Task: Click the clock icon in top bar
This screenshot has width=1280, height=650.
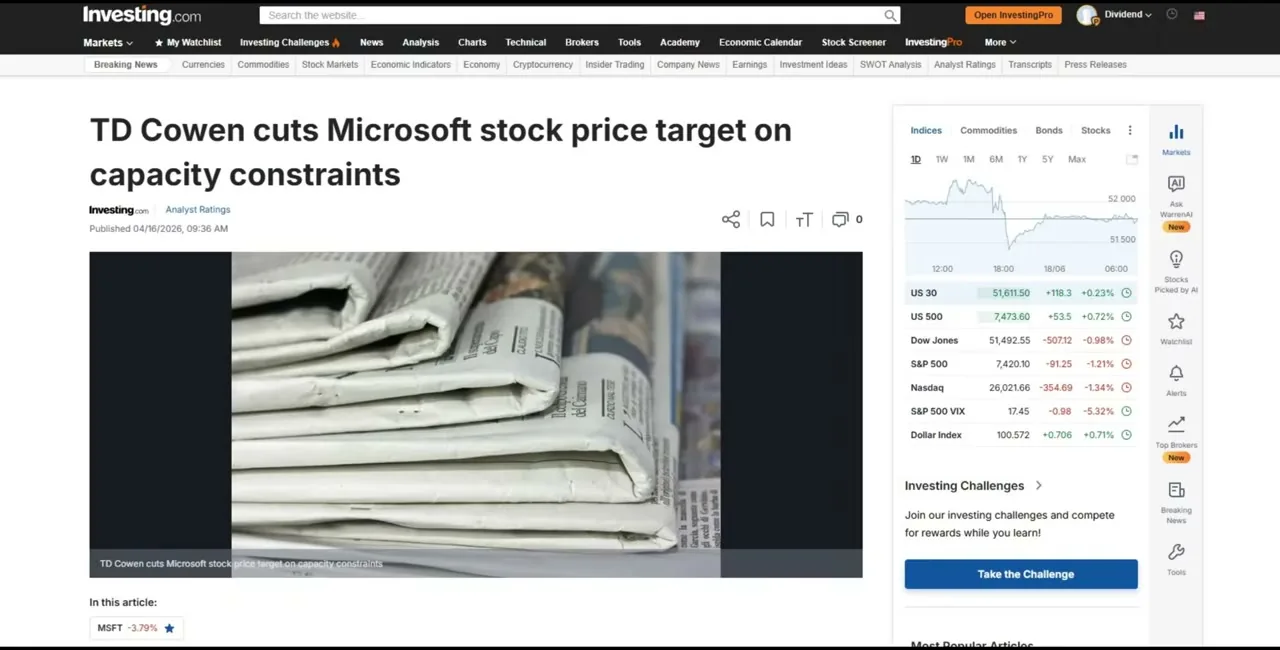Action: coord(1172,14)
